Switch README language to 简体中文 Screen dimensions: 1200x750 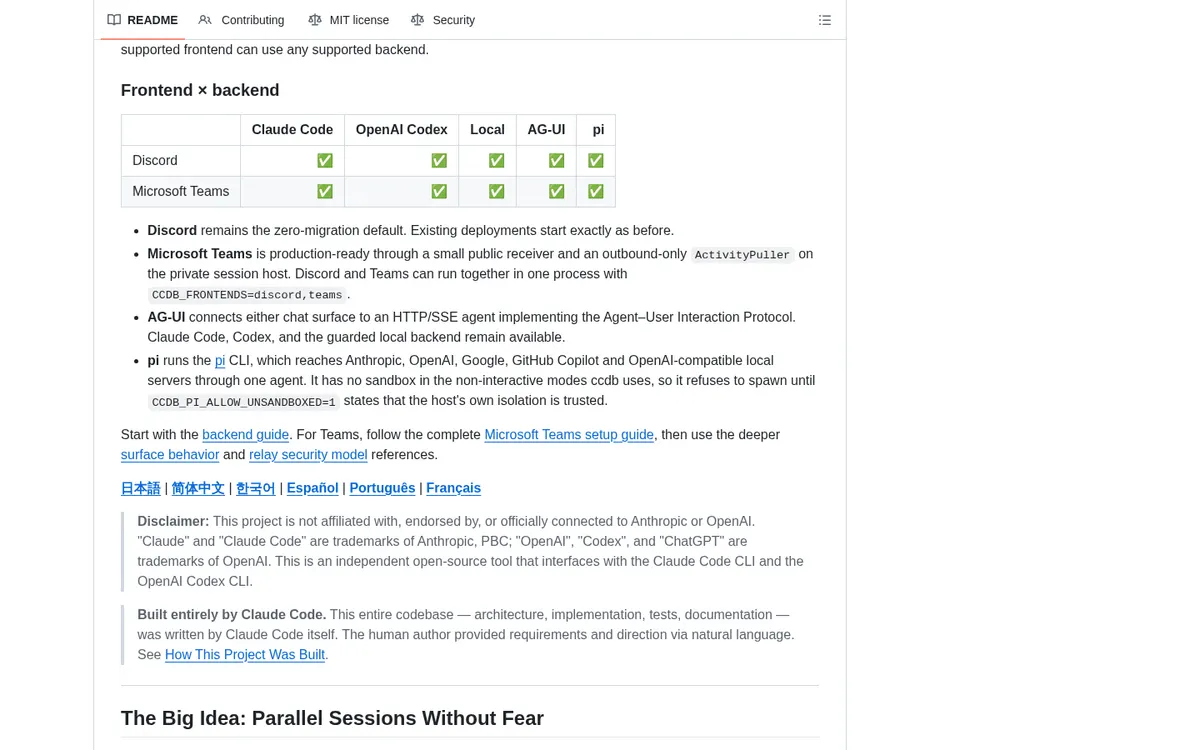[198, 488]
